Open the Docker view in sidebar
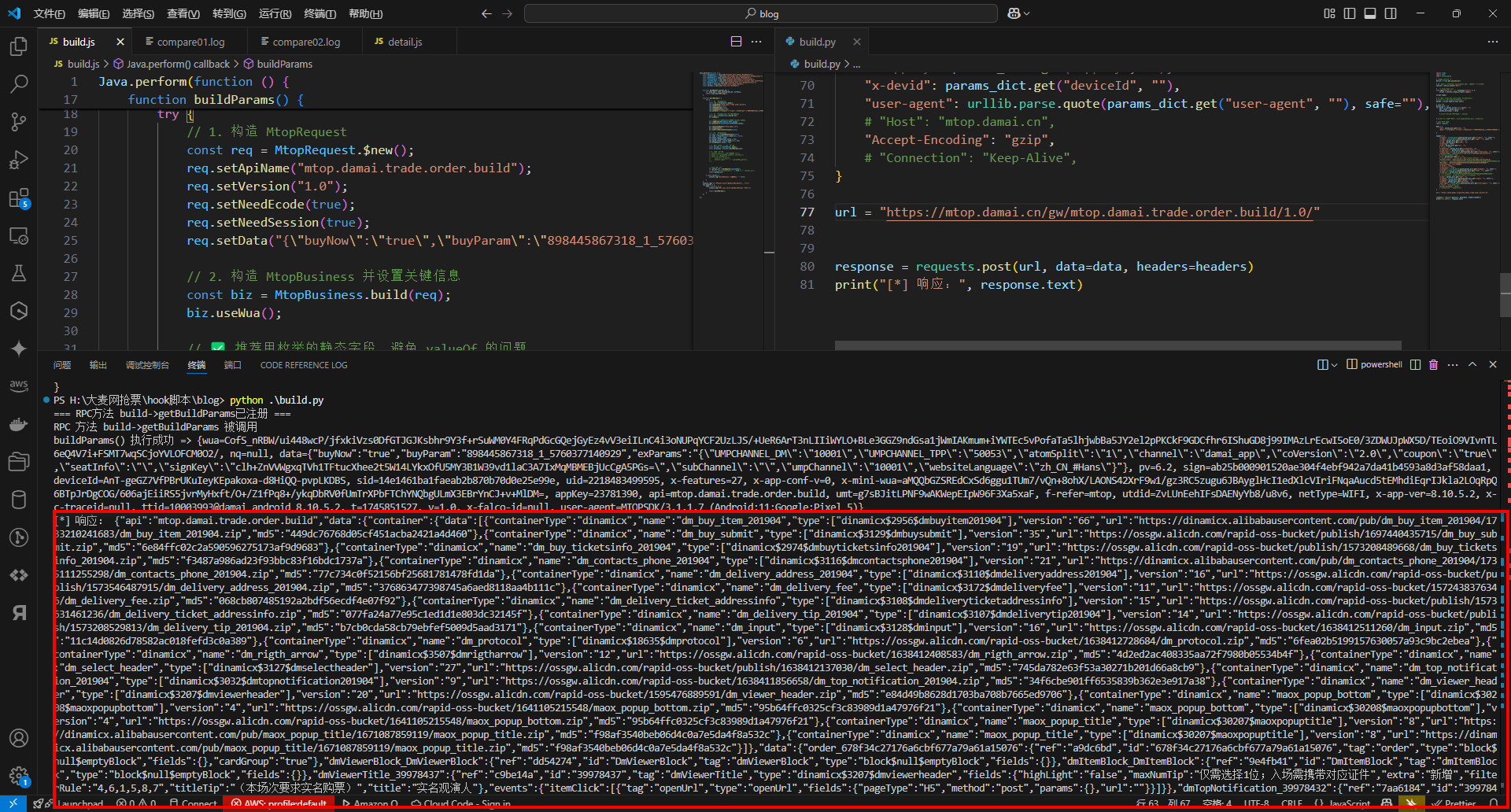1511x812 pixels. 19,425
